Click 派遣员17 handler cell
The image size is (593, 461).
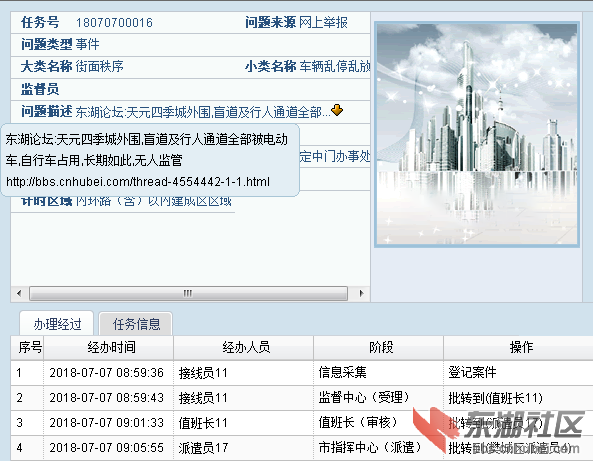coord(203,448)
